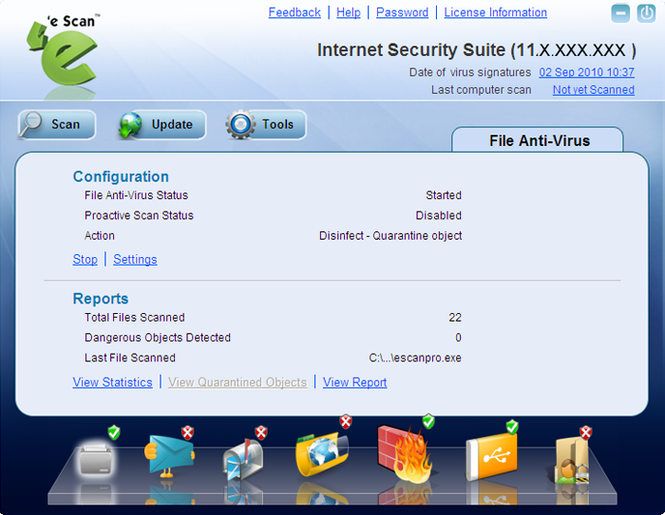Open the License Information link

click(x=495, y=12)
